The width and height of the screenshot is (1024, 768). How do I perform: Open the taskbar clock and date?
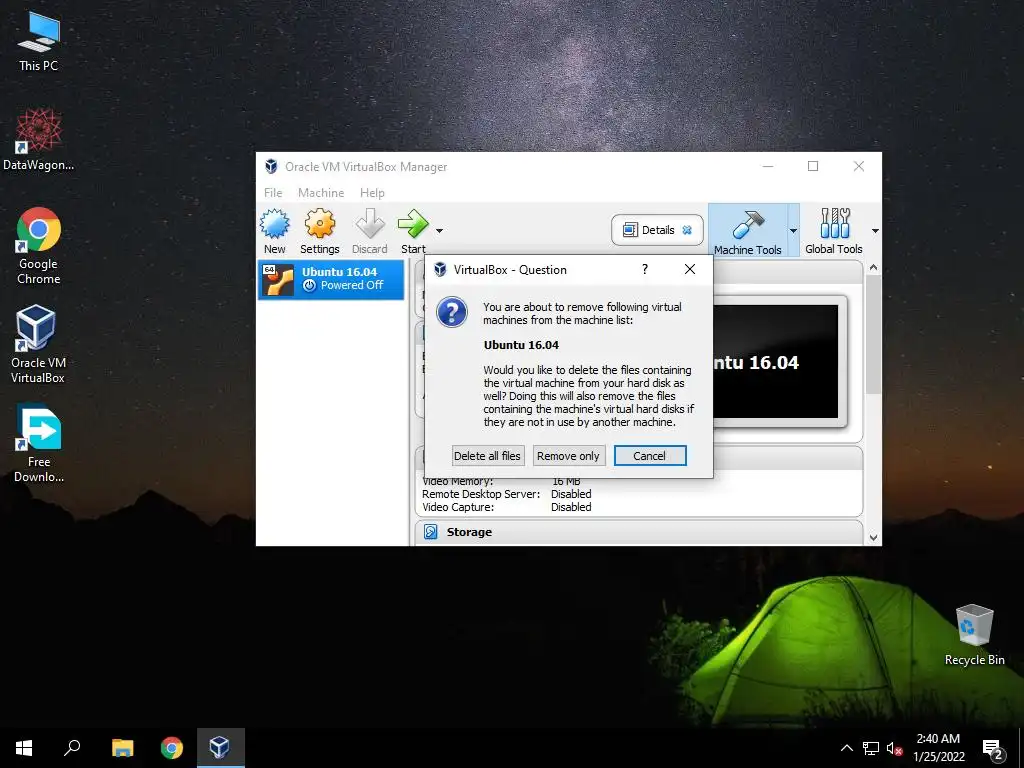coord(938,748)
